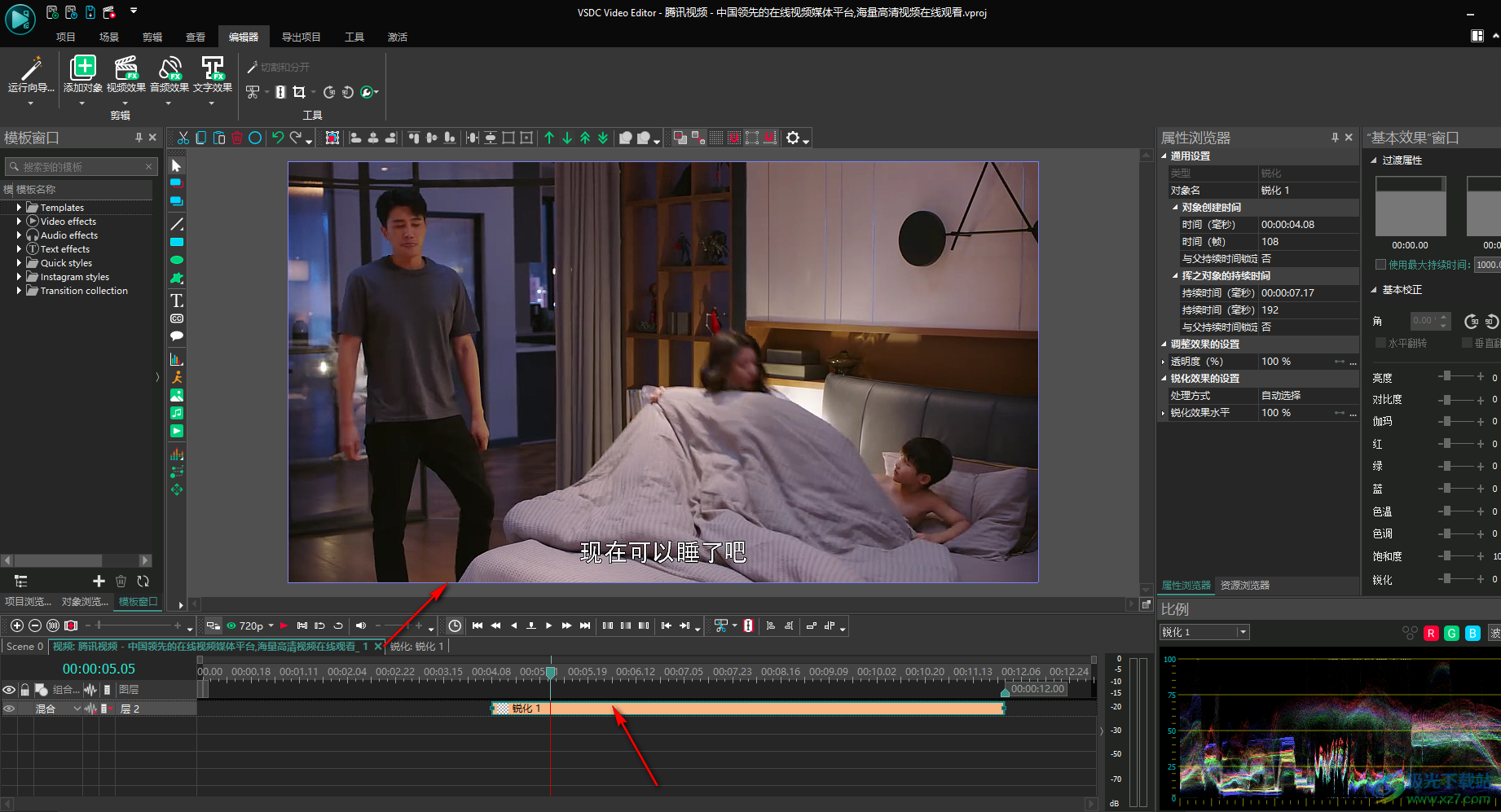Jump to the end of the timeline
This screenshot has width=1501, height=812.
pos(584,625)
